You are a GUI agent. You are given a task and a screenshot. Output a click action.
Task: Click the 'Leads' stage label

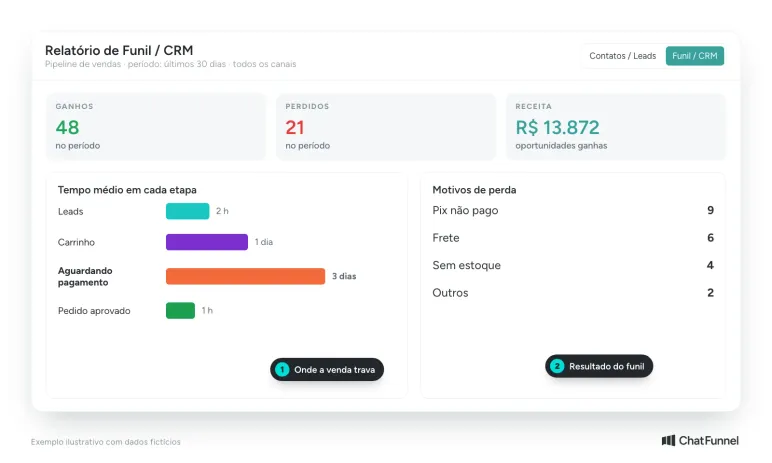(x=70, y=212)
